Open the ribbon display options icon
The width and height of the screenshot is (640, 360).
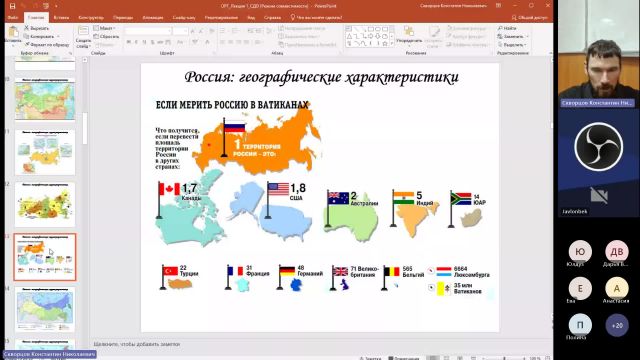(x=498, y=6)
